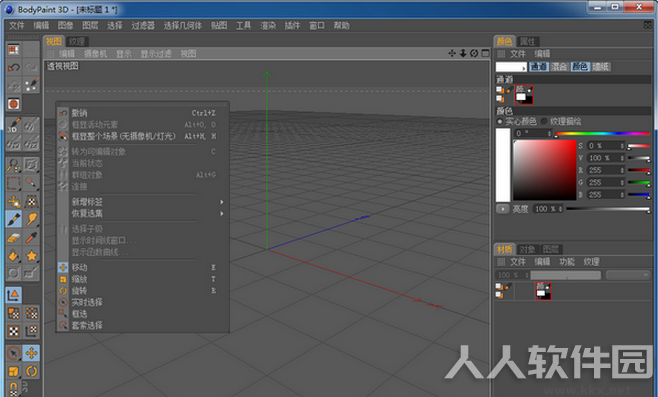The image size is (658, 397).
Task: Open the viewport 显示过滤 menu
Action: tap(156, 54)
